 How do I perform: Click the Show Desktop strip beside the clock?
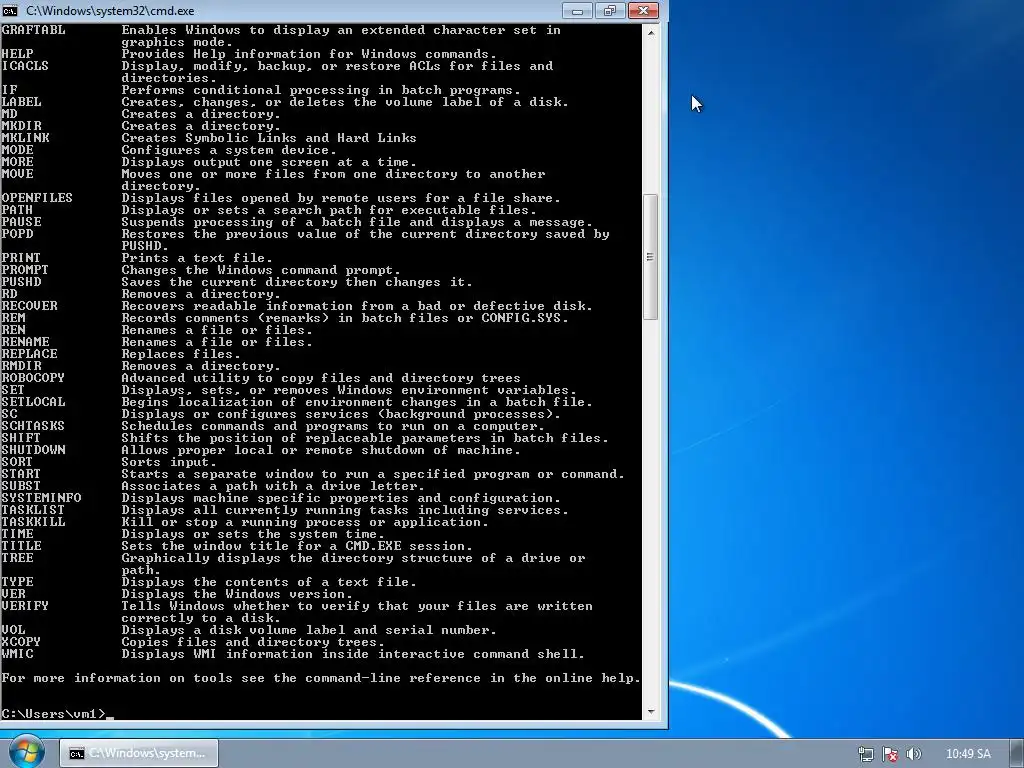(x=1017, y=754)
